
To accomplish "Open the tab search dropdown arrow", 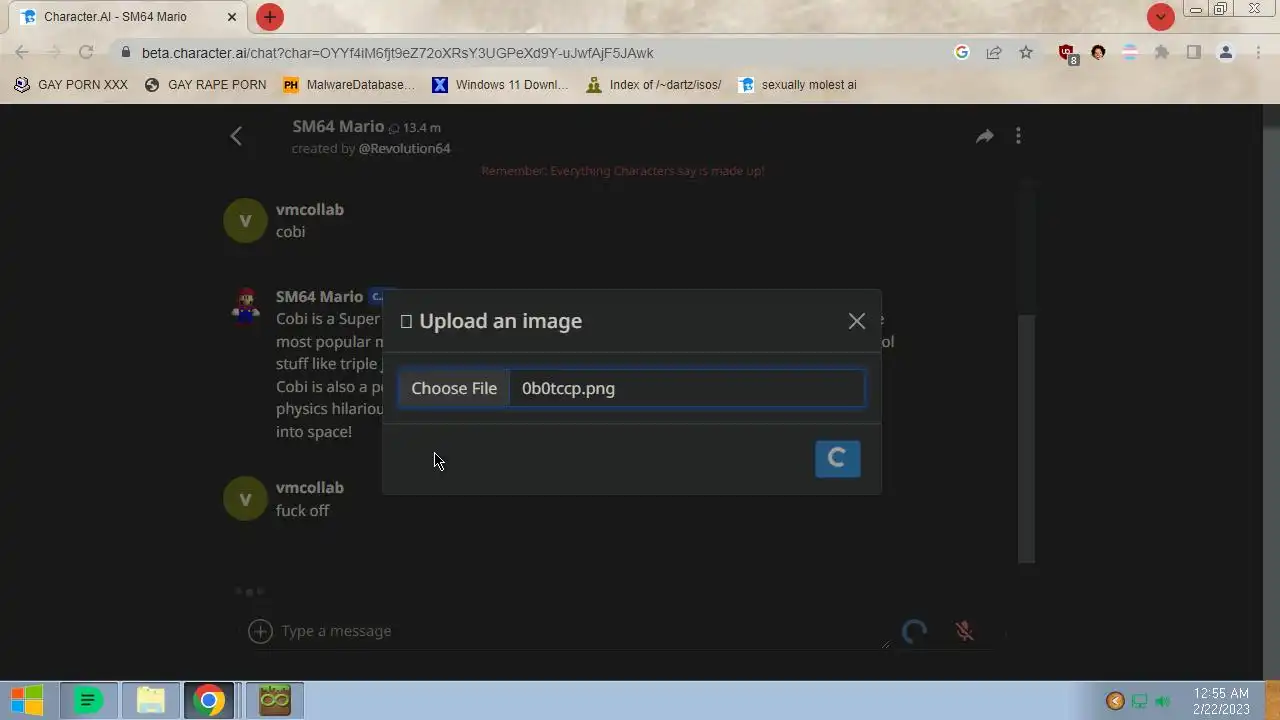I will click(x=1160, y=17).
